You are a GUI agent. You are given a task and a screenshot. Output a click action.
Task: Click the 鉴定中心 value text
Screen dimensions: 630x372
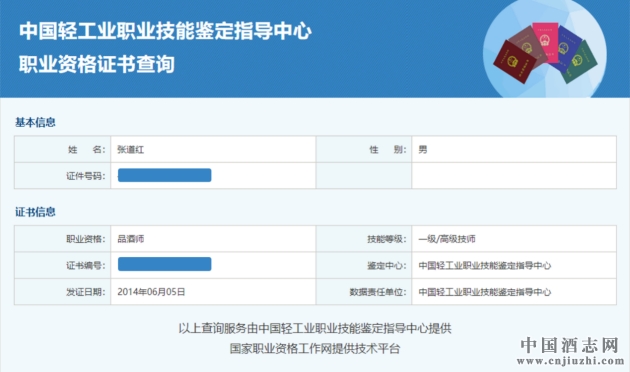pos(485,266)
